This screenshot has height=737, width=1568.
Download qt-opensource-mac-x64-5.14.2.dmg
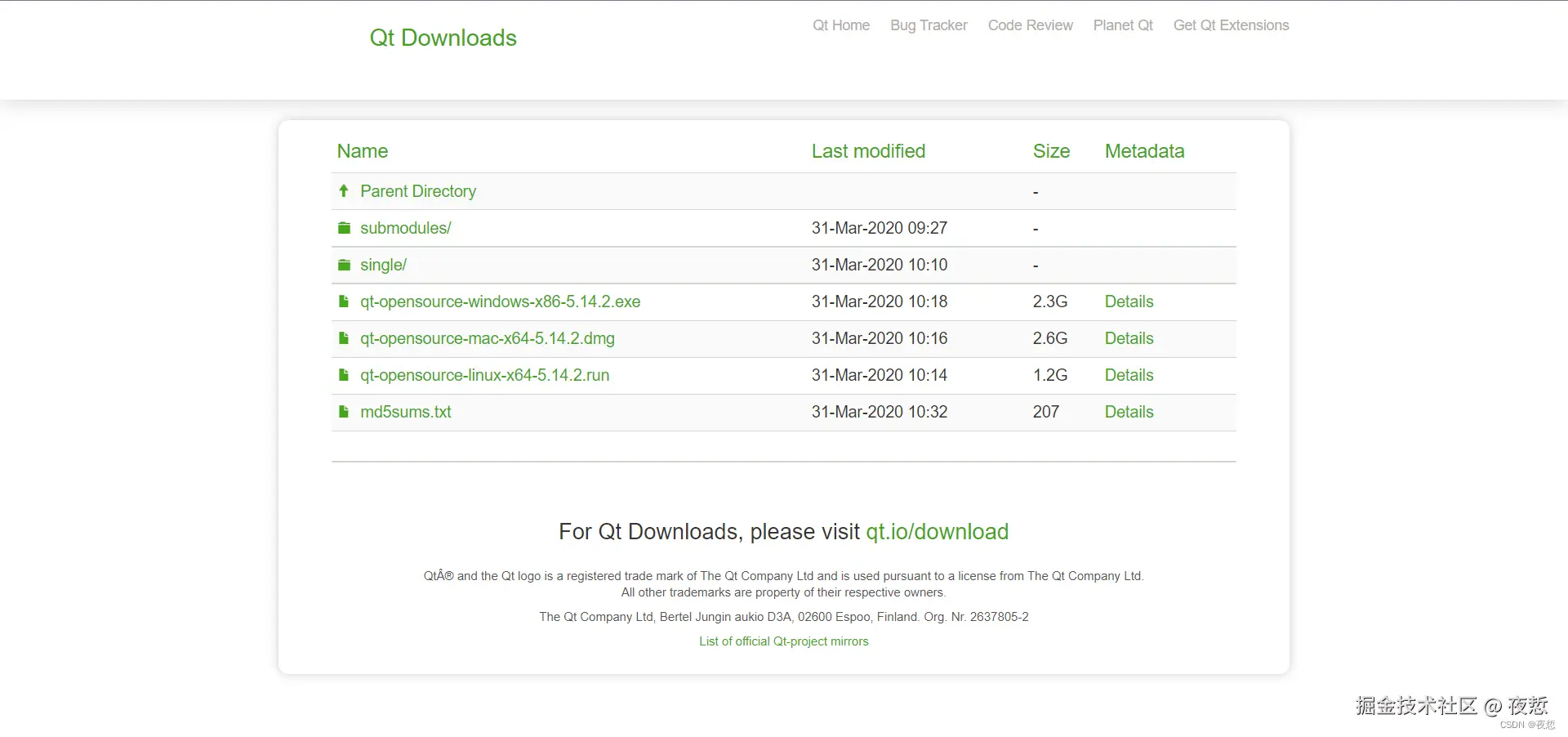click(488, 338)
